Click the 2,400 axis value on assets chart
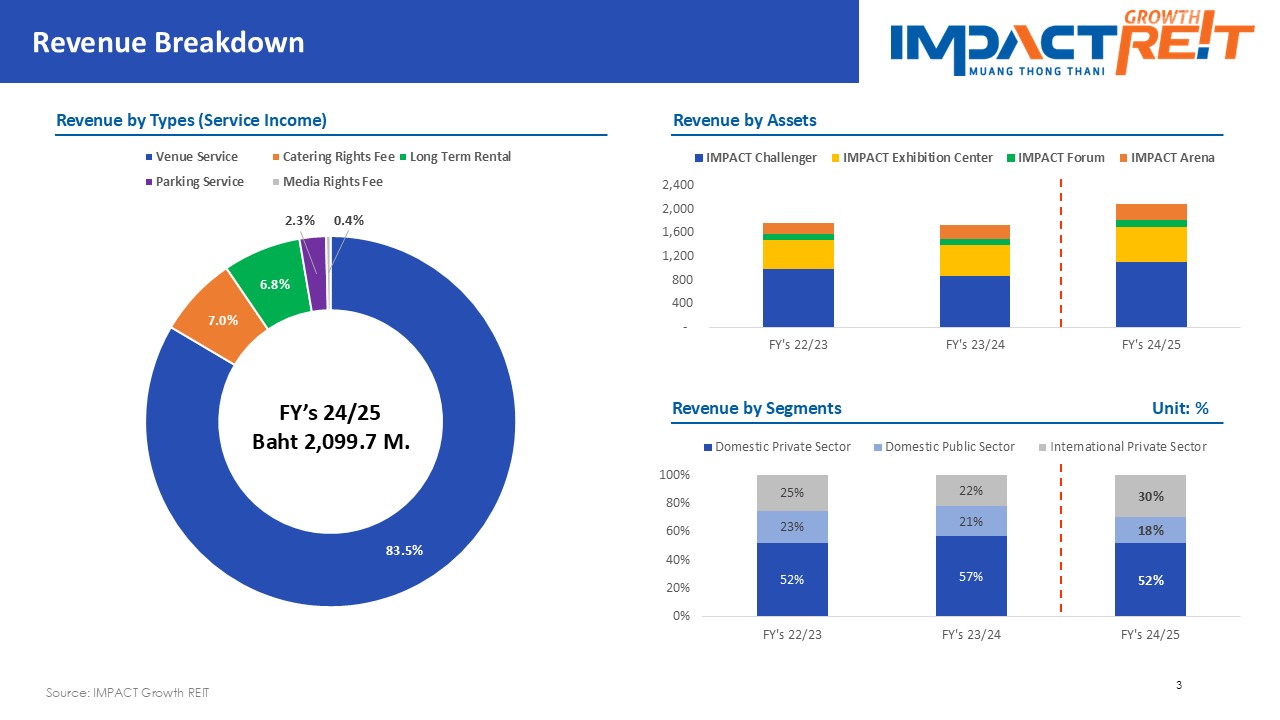1280x720 pixels. (x=678, y=185)
